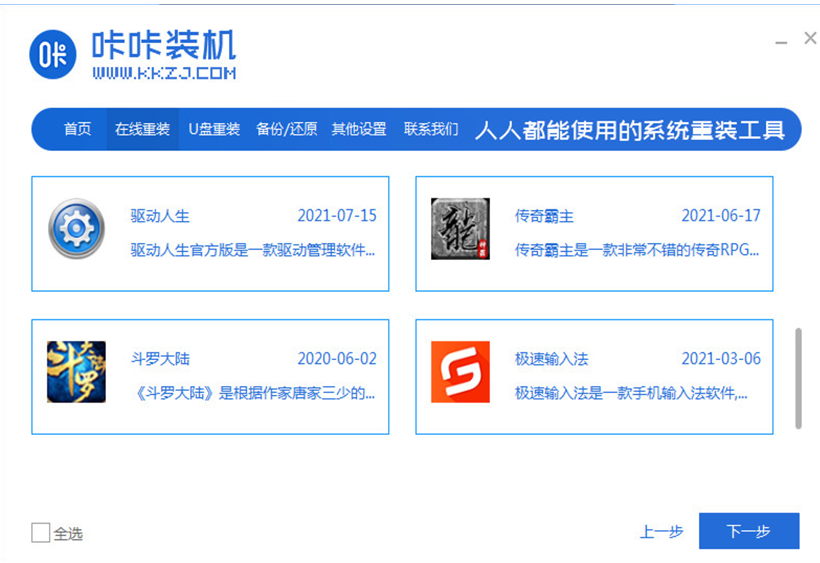Select the 传奇霸主 description text
Image resolution: width=820 pixels, height=563 pixels.
[x=637, y=249]
